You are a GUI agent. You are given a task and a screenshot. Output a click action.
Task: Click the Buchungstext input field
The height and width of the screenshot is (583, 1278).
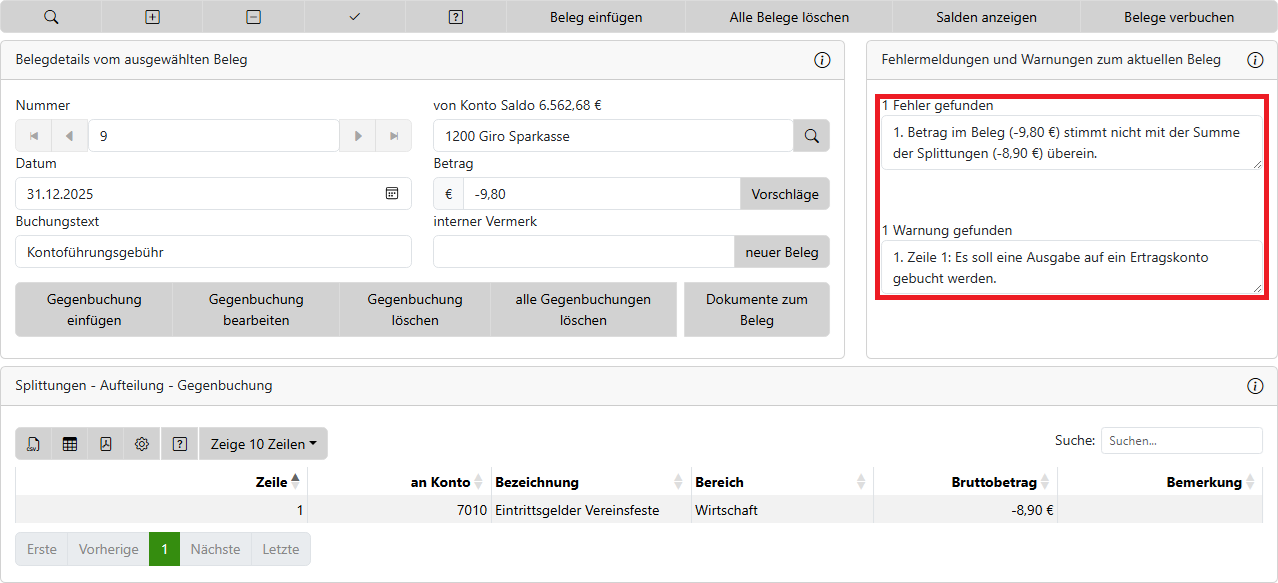(x=213, y=252)
